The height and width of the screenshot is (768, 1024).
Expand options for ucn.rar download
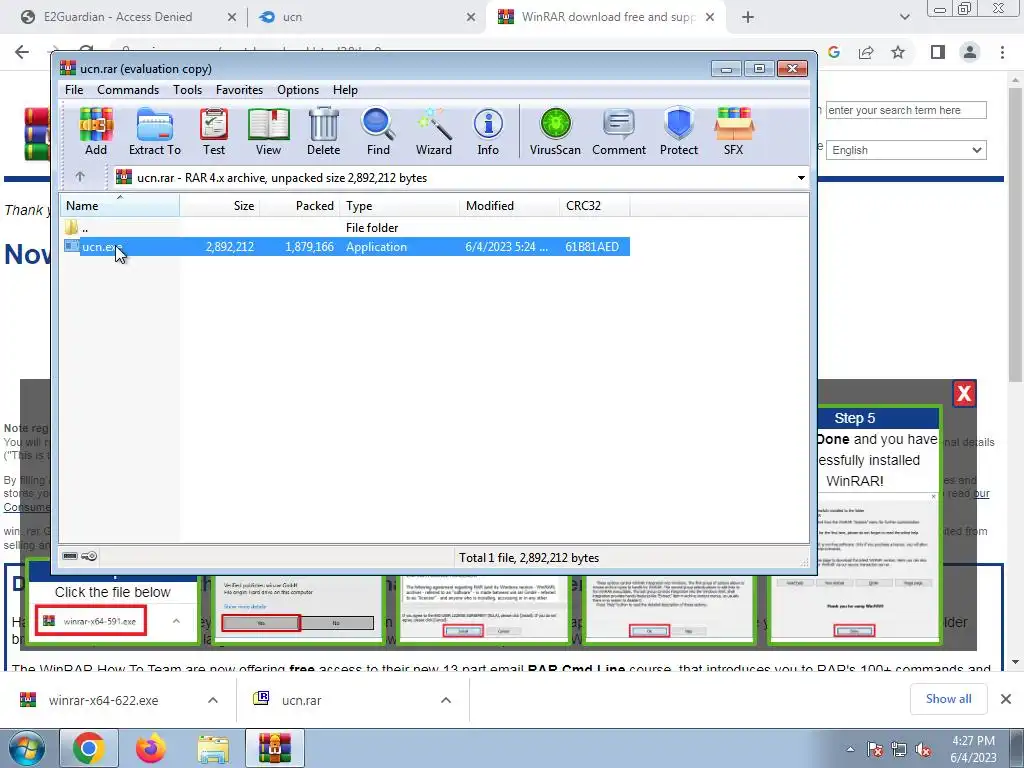(446, 700)
